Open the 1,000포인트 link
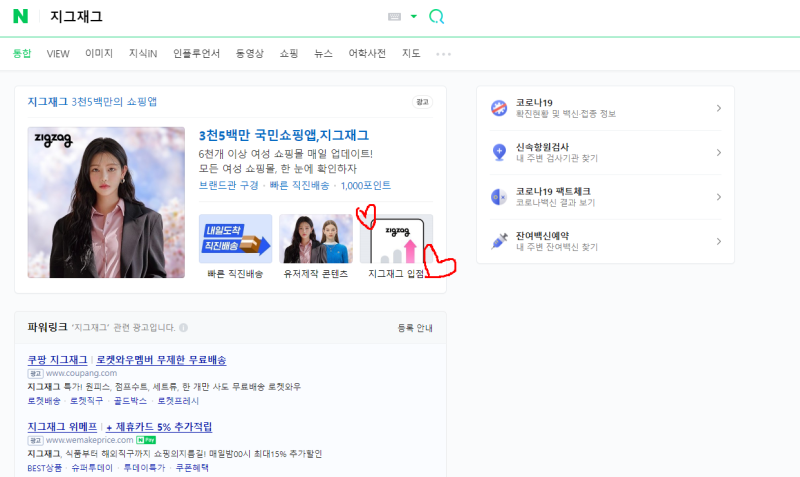800x477 pixels. tap(365, 185)
